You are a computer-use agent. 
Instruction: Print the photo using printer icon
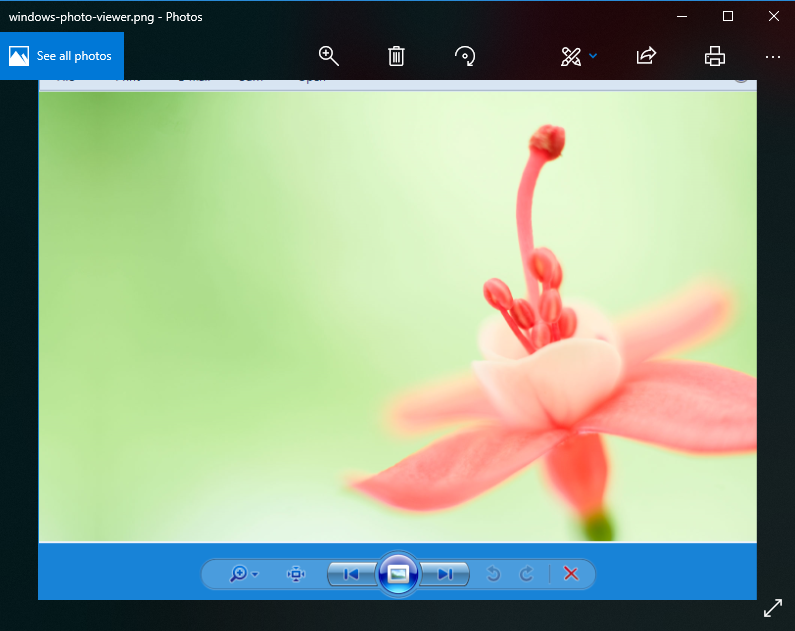coord(714,56)
